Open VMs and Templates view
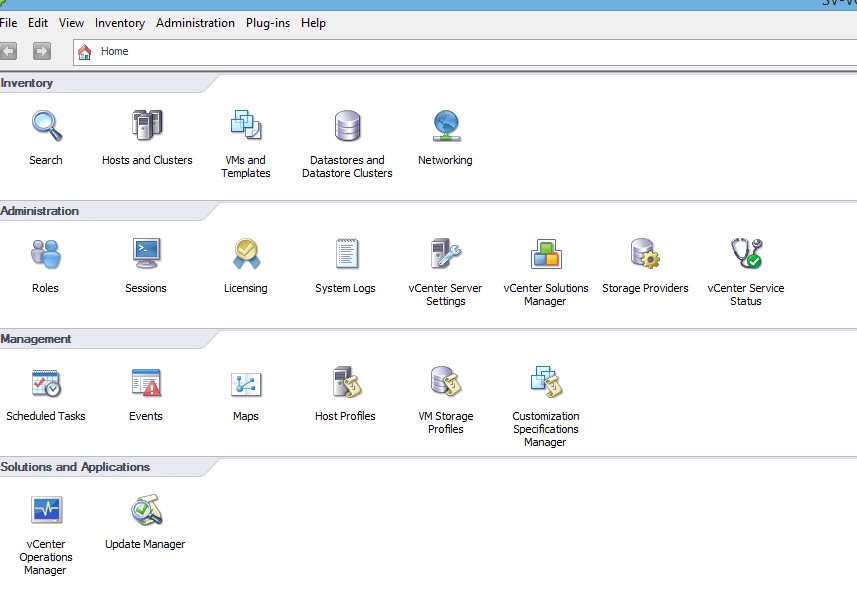The image size is (857, 611). coord(246,125)
